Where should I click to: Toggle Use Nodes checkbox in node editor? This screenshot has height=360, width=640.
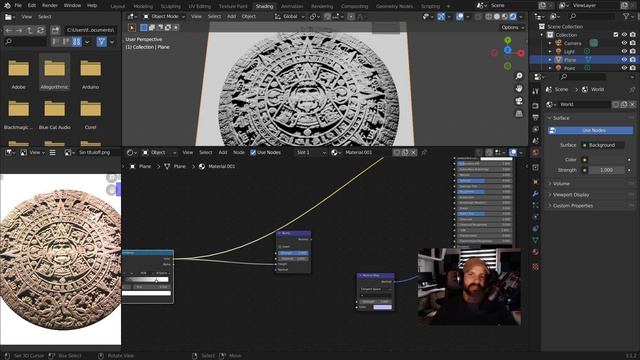coord(253,152)
